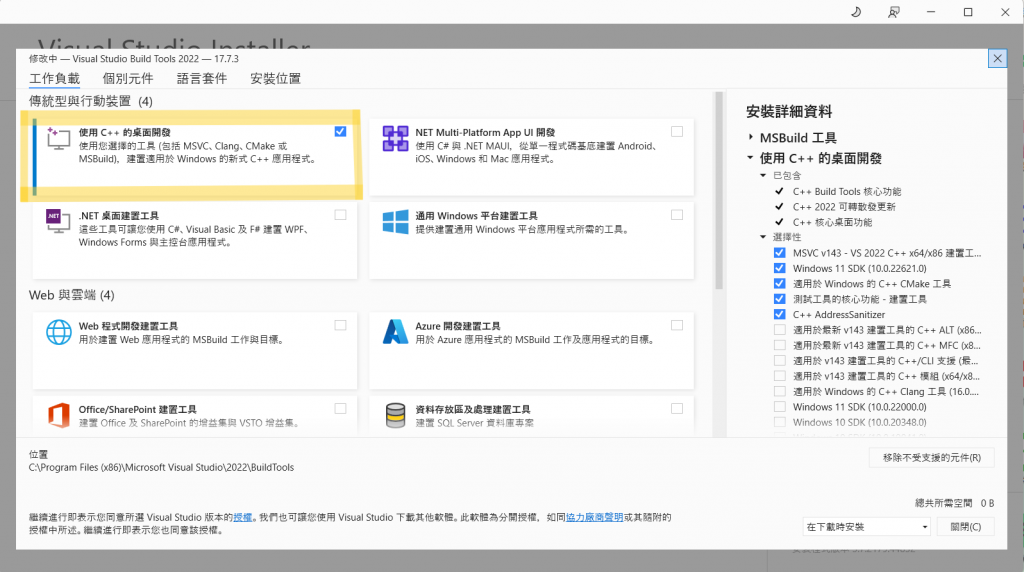Check the .NET 桌面建置工具 workload checkbox
This screenshot has height=572, width=1024.
click(x=340, y=215)
